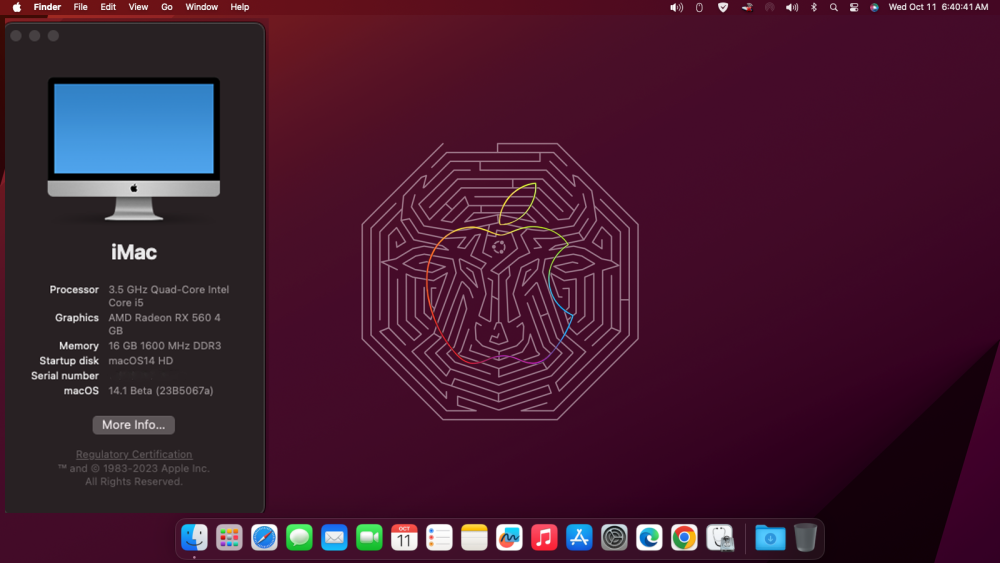Launch Microsoft Edge from the Dock
1000x563 pixels.
[649, 537]
